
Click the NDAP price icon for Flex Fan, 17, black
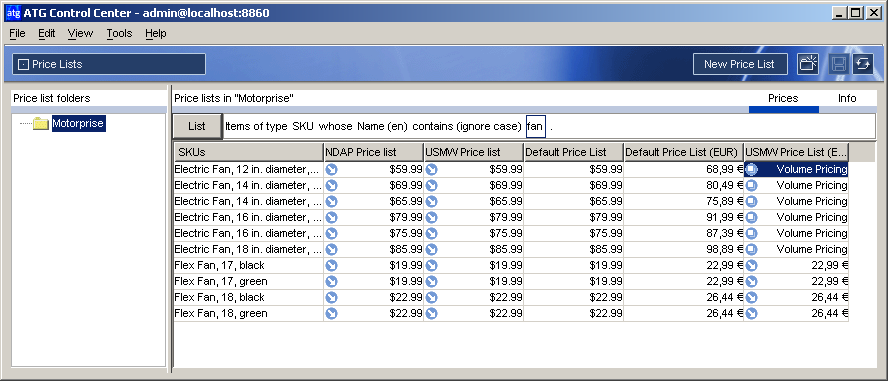(x=331, y=265)
